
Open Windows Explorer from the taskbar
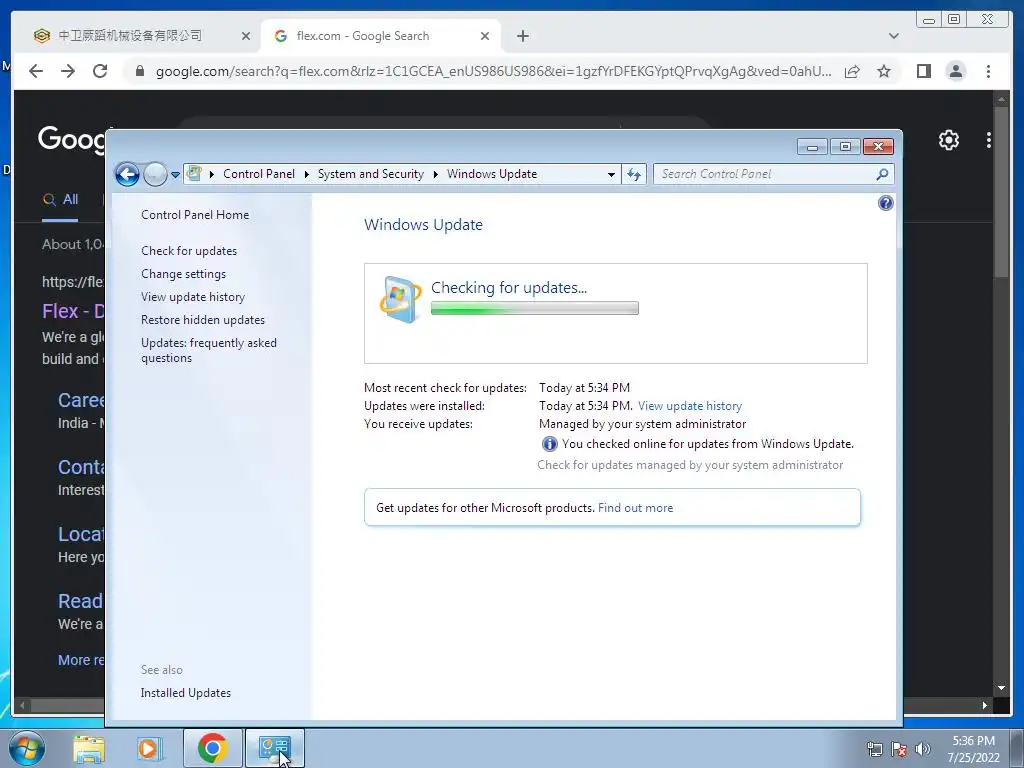[x=89, y=748]
